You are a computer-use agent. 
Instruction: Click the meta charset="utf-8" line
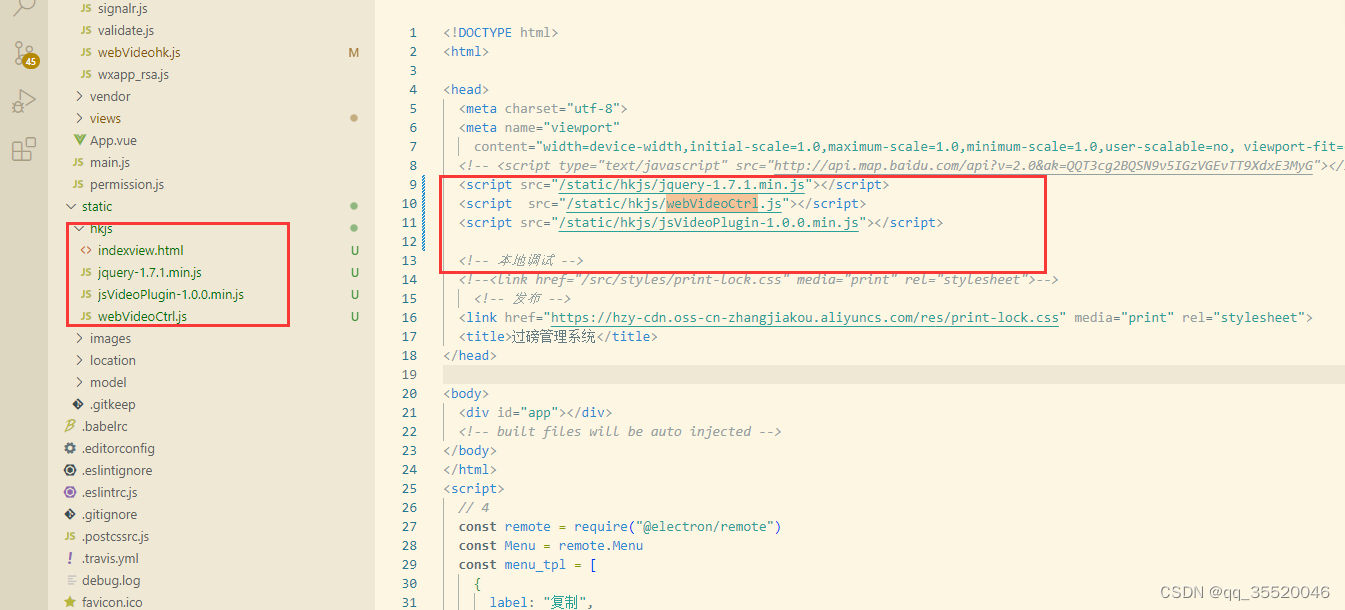click(x=543, y=108)
